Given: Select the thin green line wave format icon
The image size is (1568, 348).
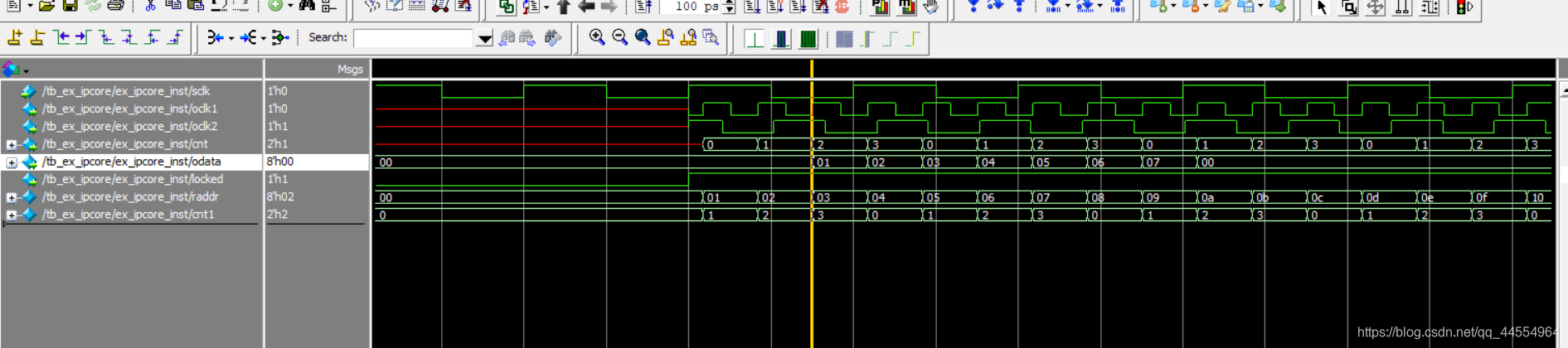Looking at the screenshot, I should coord(755,38).
